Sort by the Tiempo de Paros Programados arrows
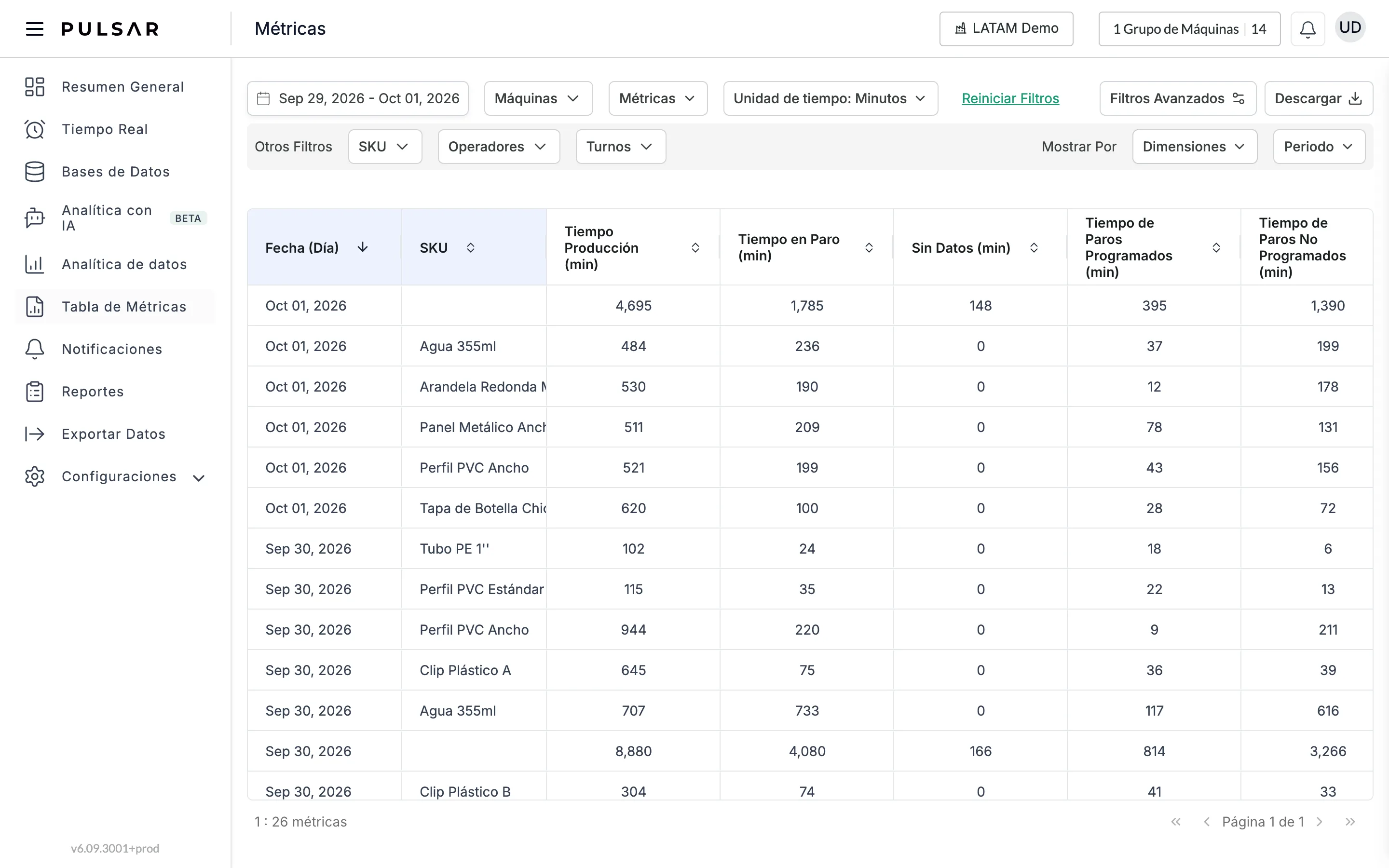The height and width of the screenshot is (868, 1389). 1216,247
